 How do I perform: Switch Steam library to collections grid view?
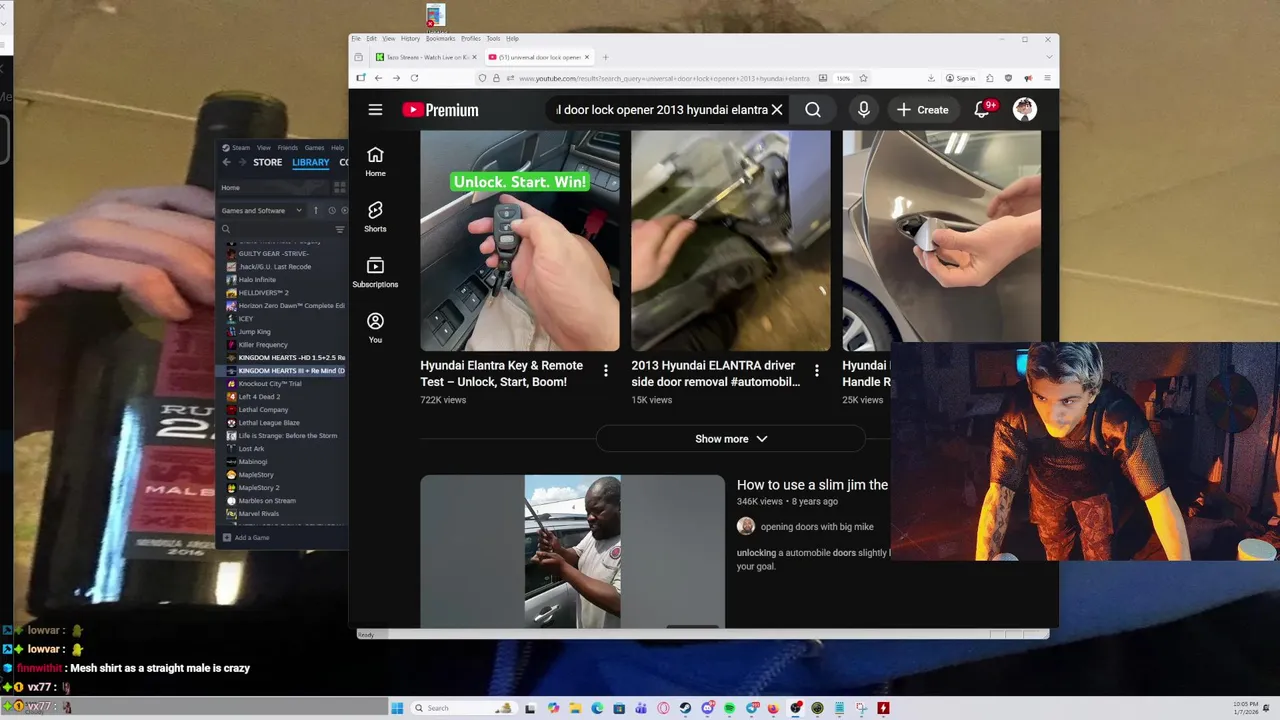(x=340, y=187)
